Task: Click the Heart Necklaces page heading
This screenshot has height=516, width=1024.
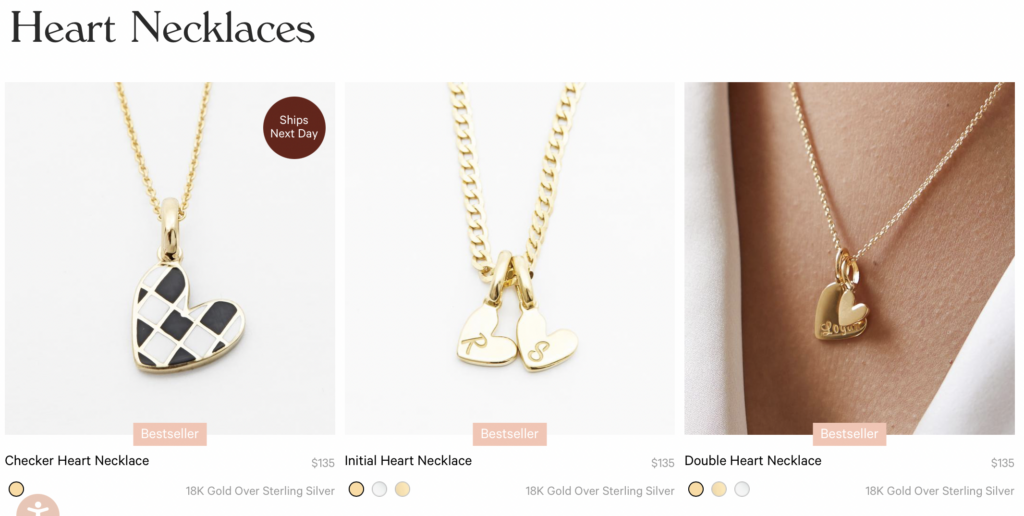Action: (163, 27)
